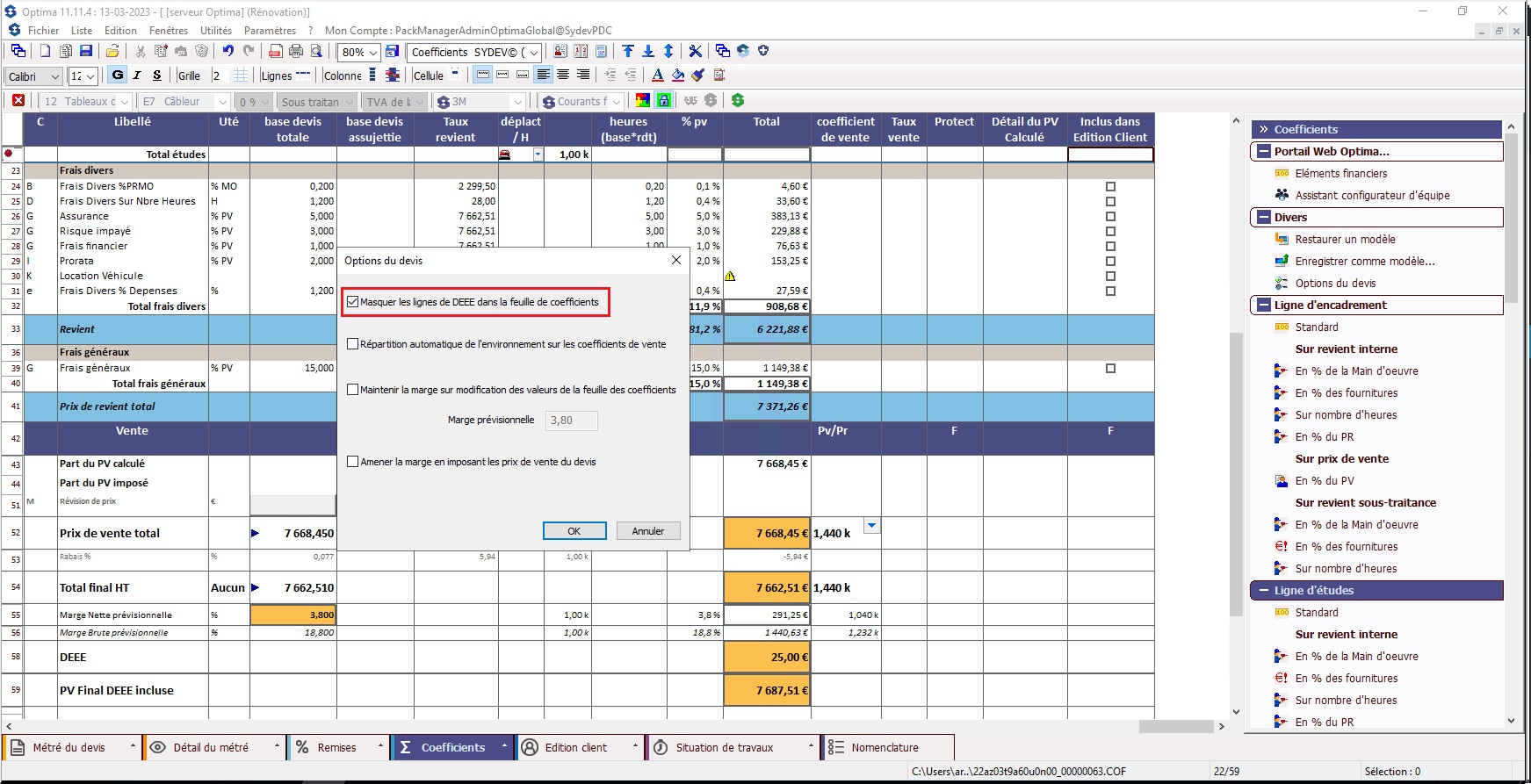Click the shield plus icon in toolbar
This screenshot has width=1531, height=784.
click(x=763, y=51)
